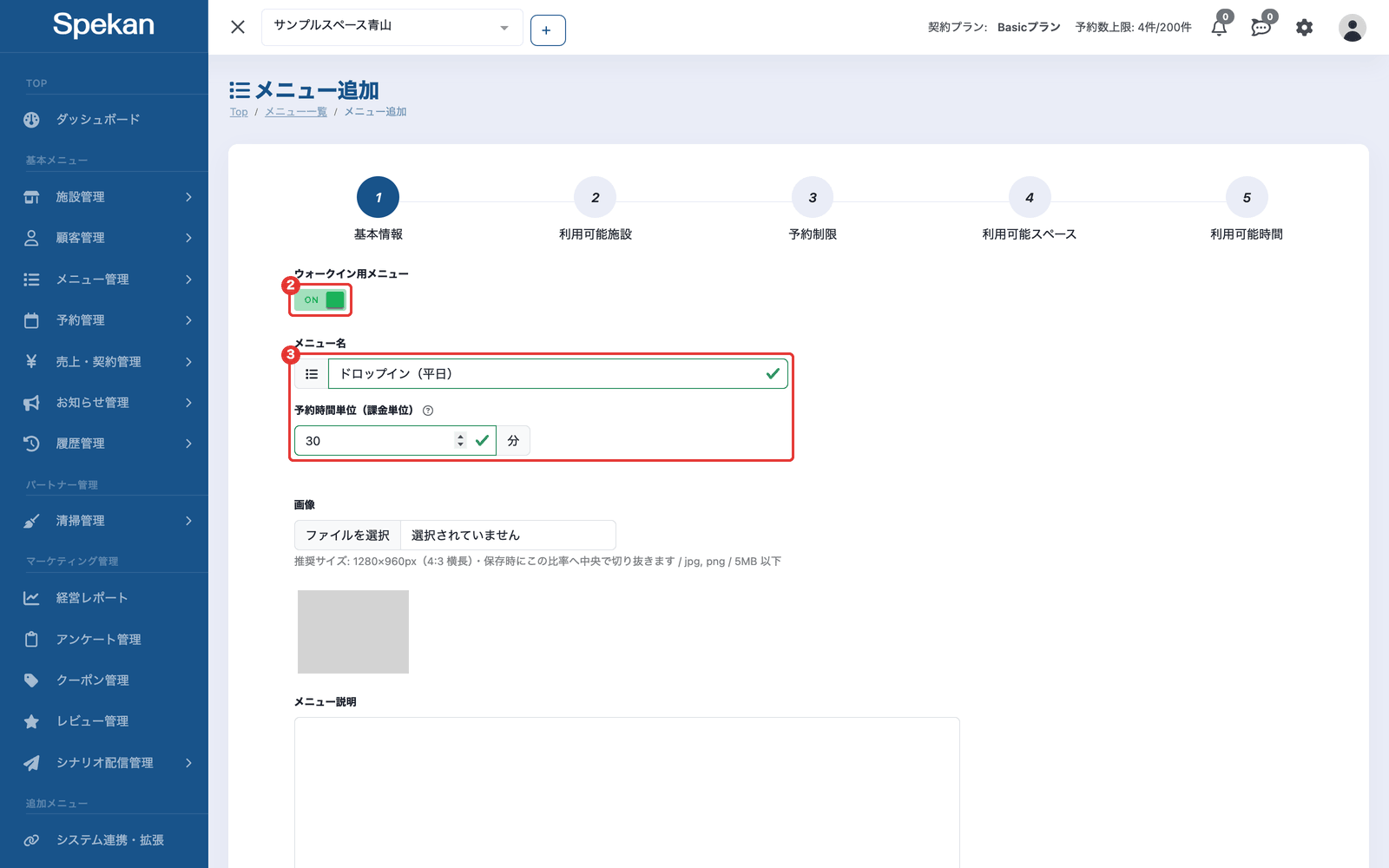Click the メニュー説明 text area
This screenshot has width=1389, height=868.
pyautogui.click(x=627, y=792)
